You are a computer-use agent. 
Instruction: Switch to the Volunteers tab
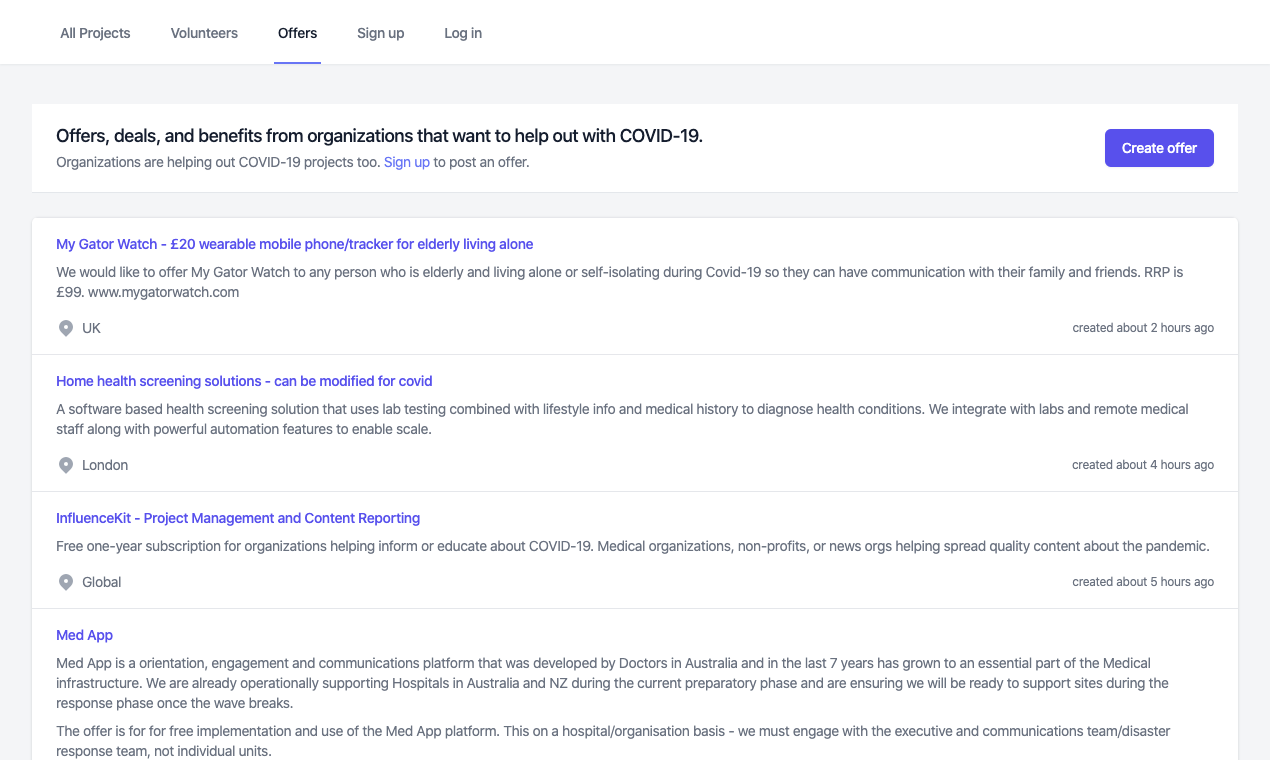click(204, 33)
